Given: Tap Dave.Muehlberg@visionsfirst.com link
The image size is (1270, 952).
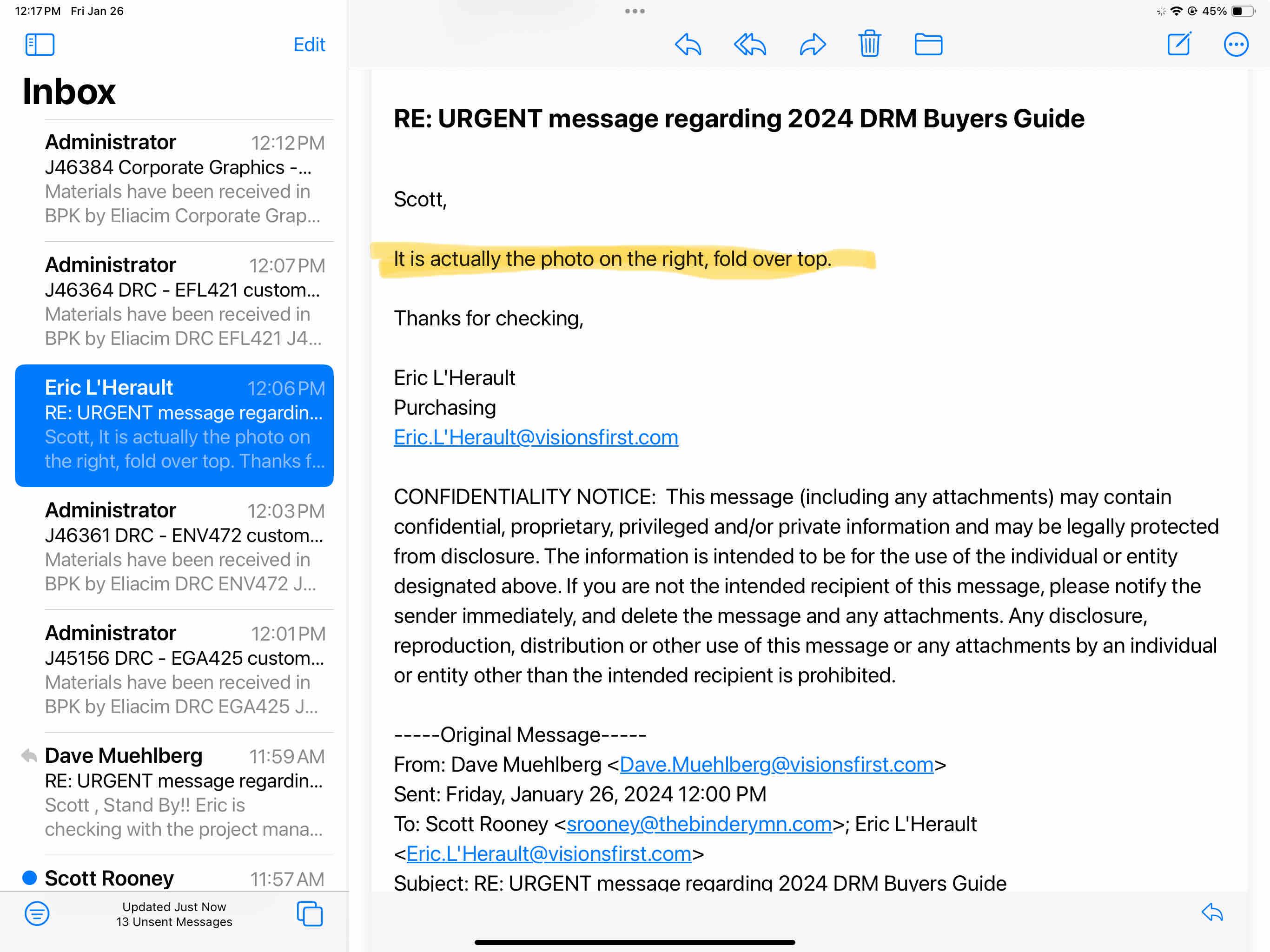Looking at the screenshot, I should click(776, 764).
